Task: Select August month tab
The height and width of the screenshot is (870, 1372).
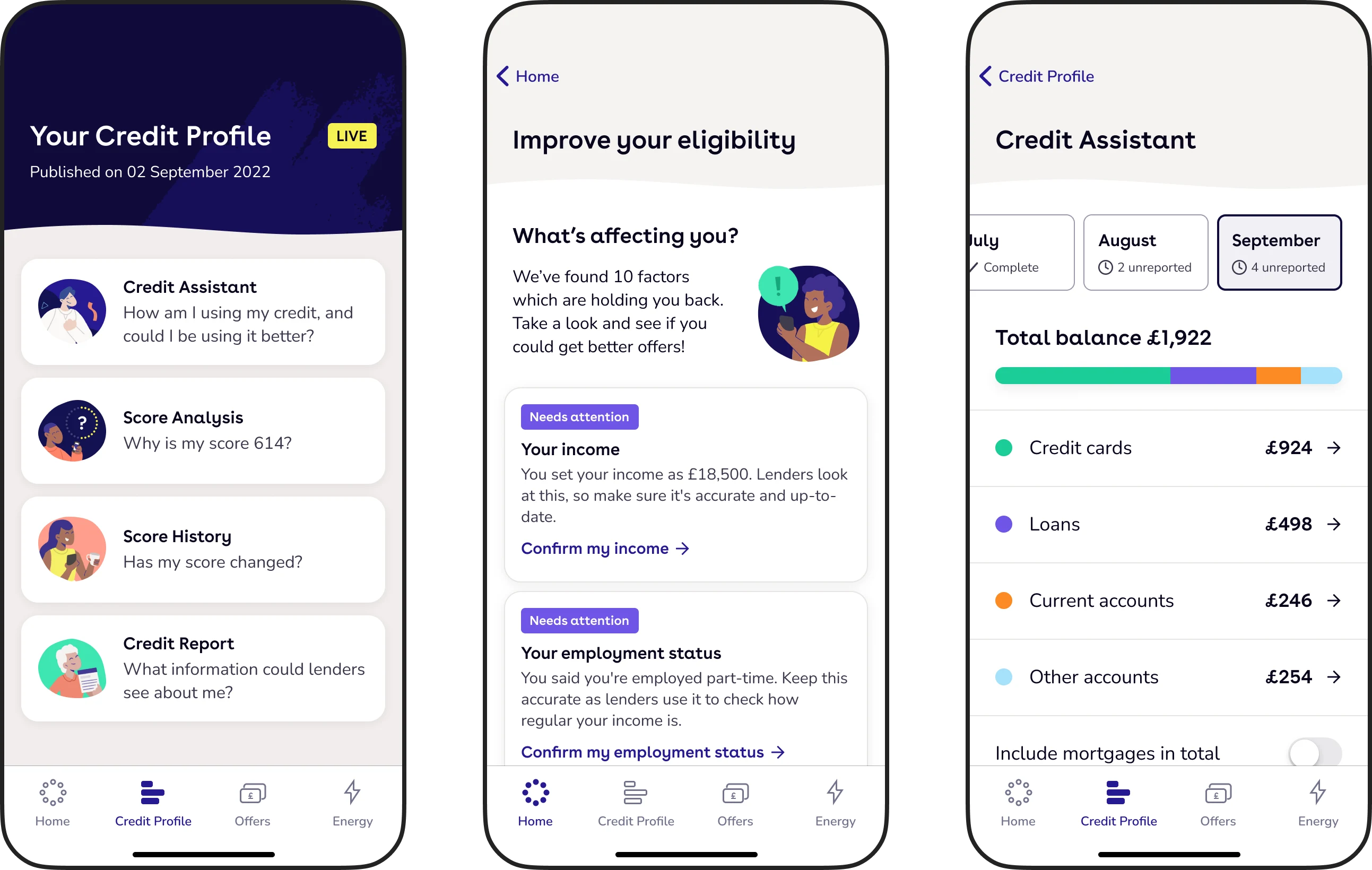Action: (1144, 252)
